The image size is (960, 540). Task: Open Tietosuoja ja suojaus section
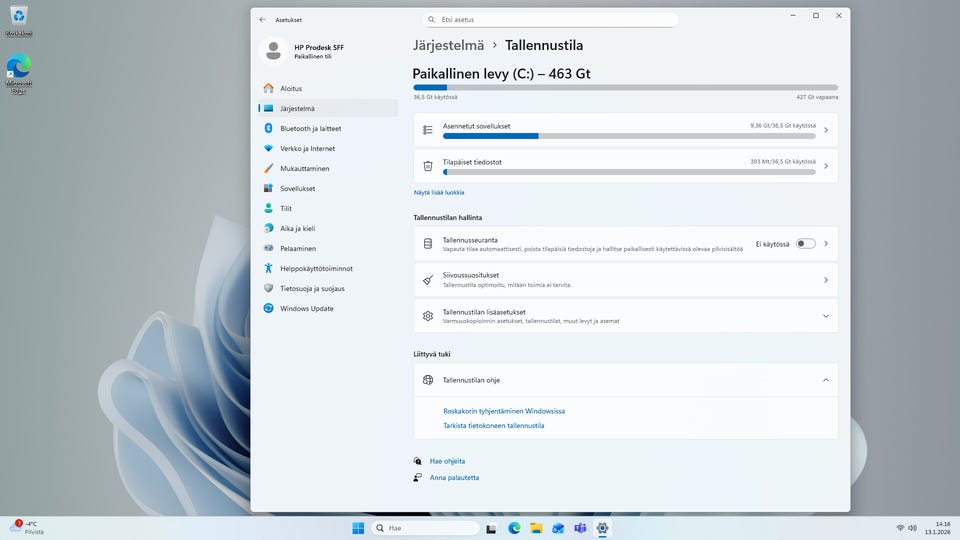pyautogui.click(x=312, y=288)
